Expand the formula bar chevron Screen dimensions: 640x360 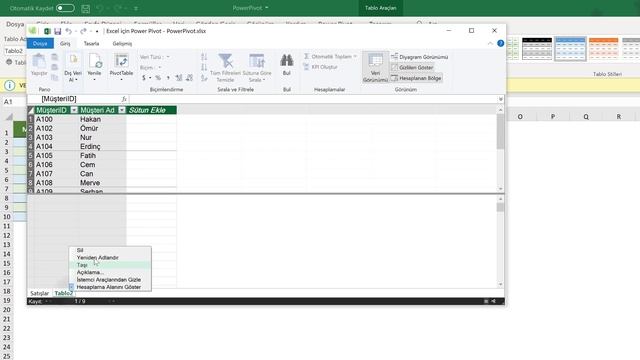(x=500, y=99)
